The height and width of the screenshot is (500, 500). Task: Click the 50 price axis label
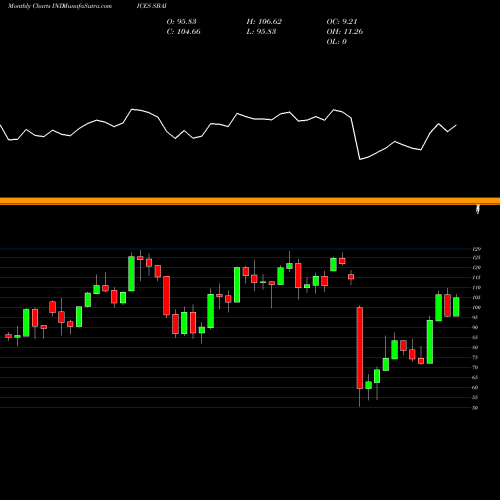point(476,408)
